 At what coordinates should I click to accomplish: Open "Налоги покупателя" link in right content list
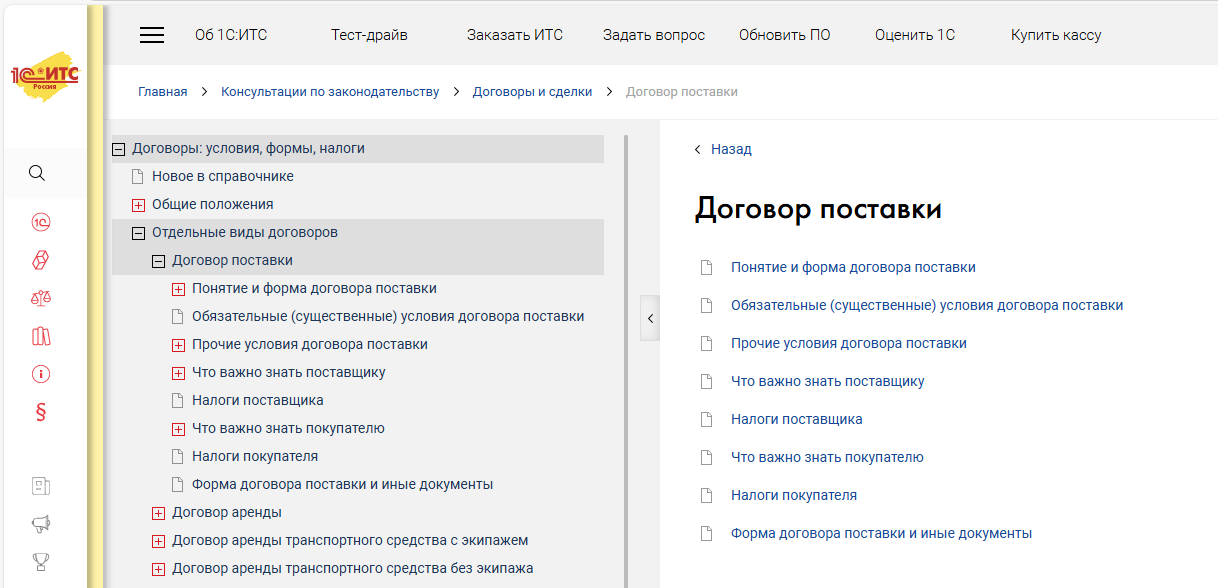click(793, 495)
